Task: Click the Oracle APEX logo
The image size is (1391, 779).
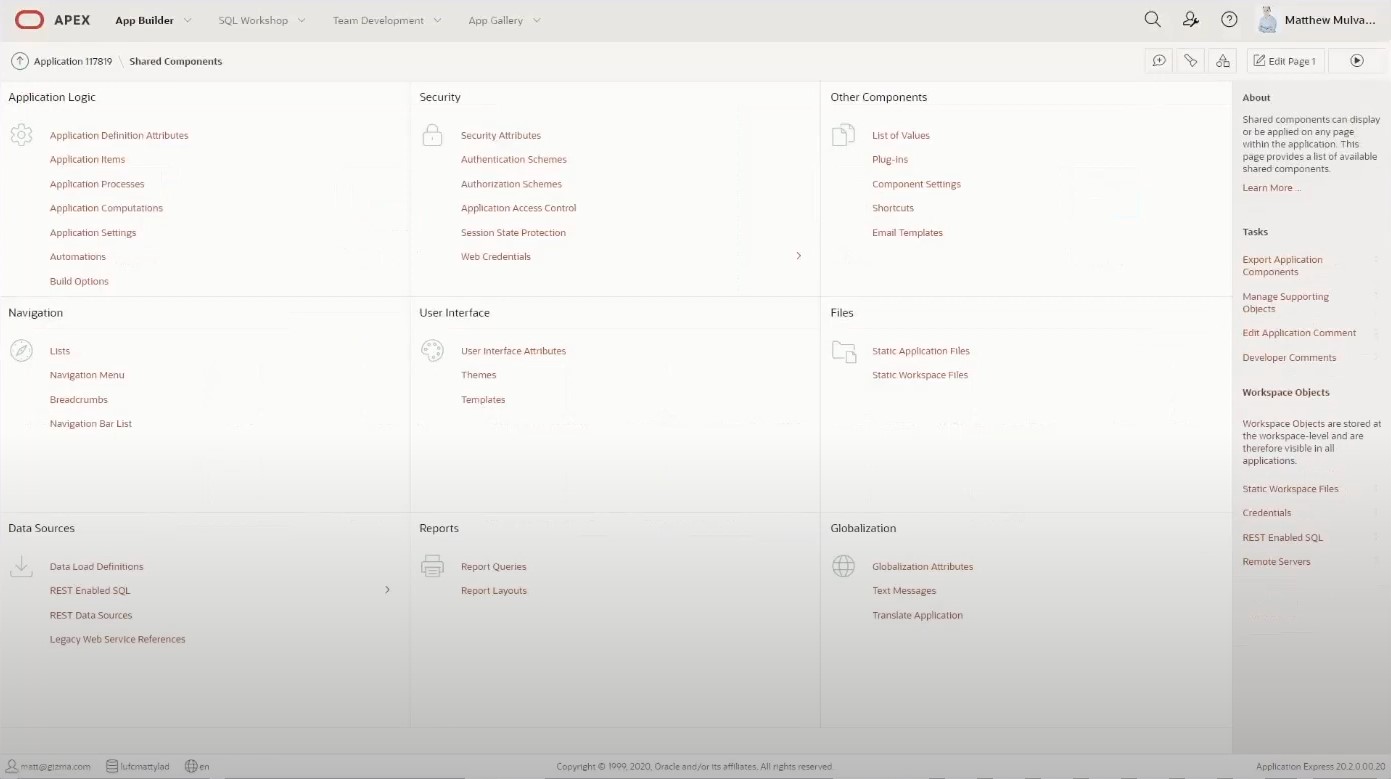Action: pos(52,20)
